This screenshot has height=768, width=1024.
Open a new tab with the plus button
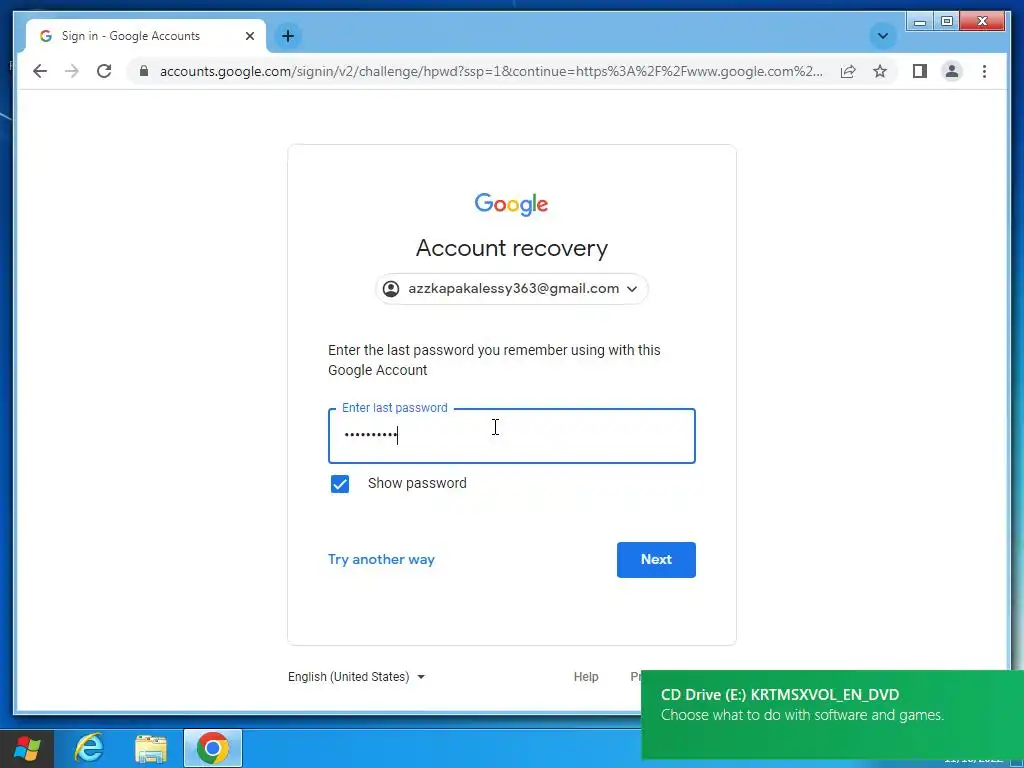[x=288, y=36]
